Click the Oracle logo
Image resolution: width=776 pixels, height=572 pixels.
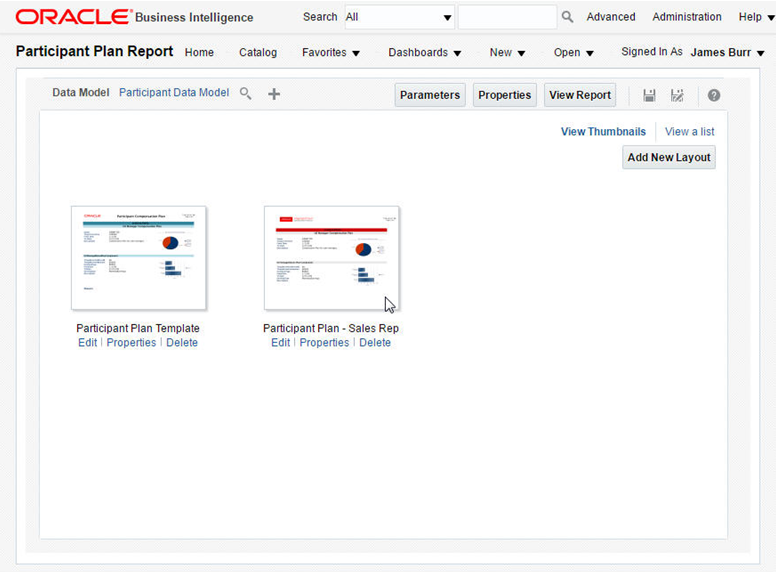(x=73, y=17)
